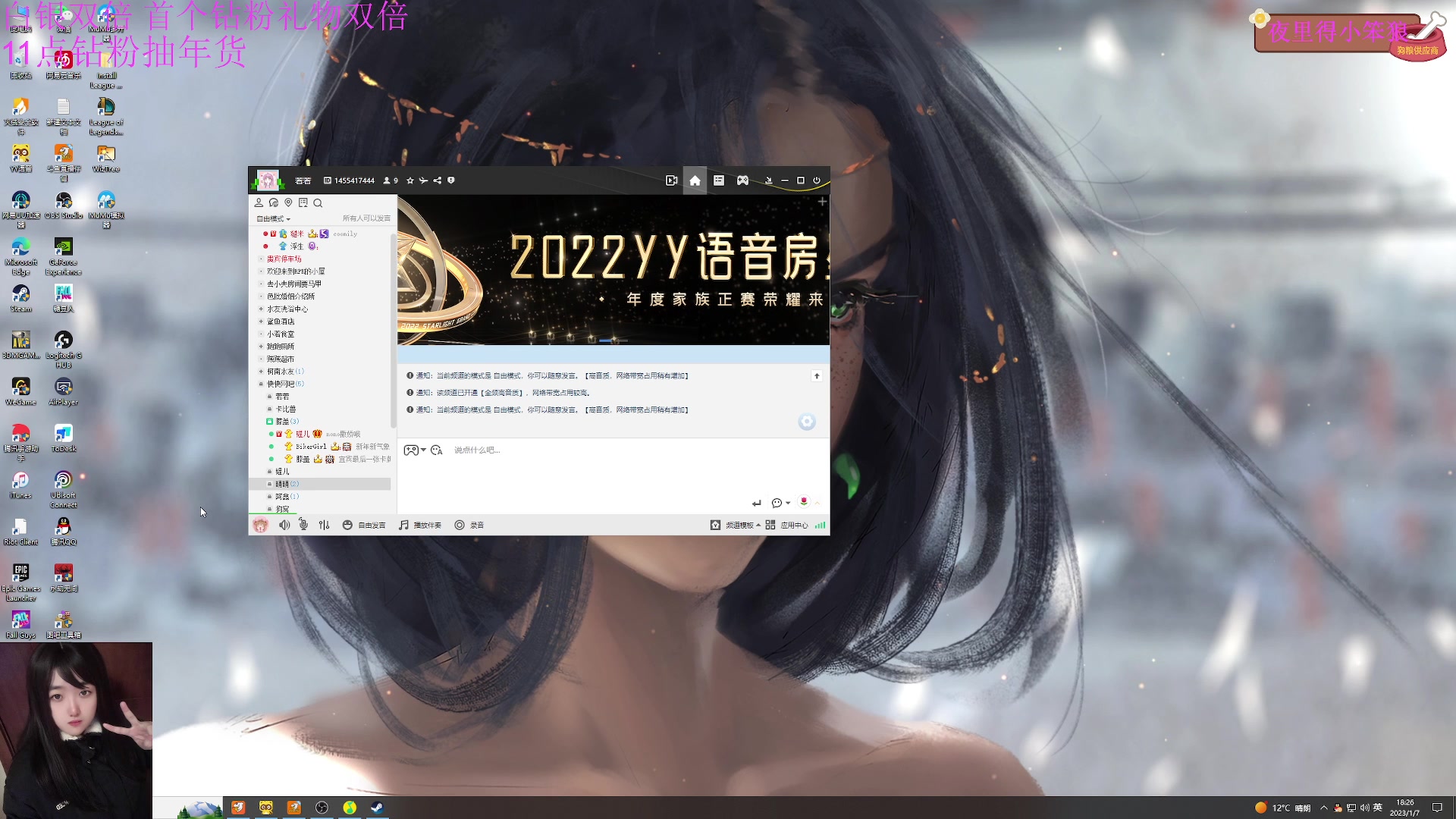Screen dimensions: 1456x819
Task: Click the 自由发言 speak mode button
Action: pos(364,525)
